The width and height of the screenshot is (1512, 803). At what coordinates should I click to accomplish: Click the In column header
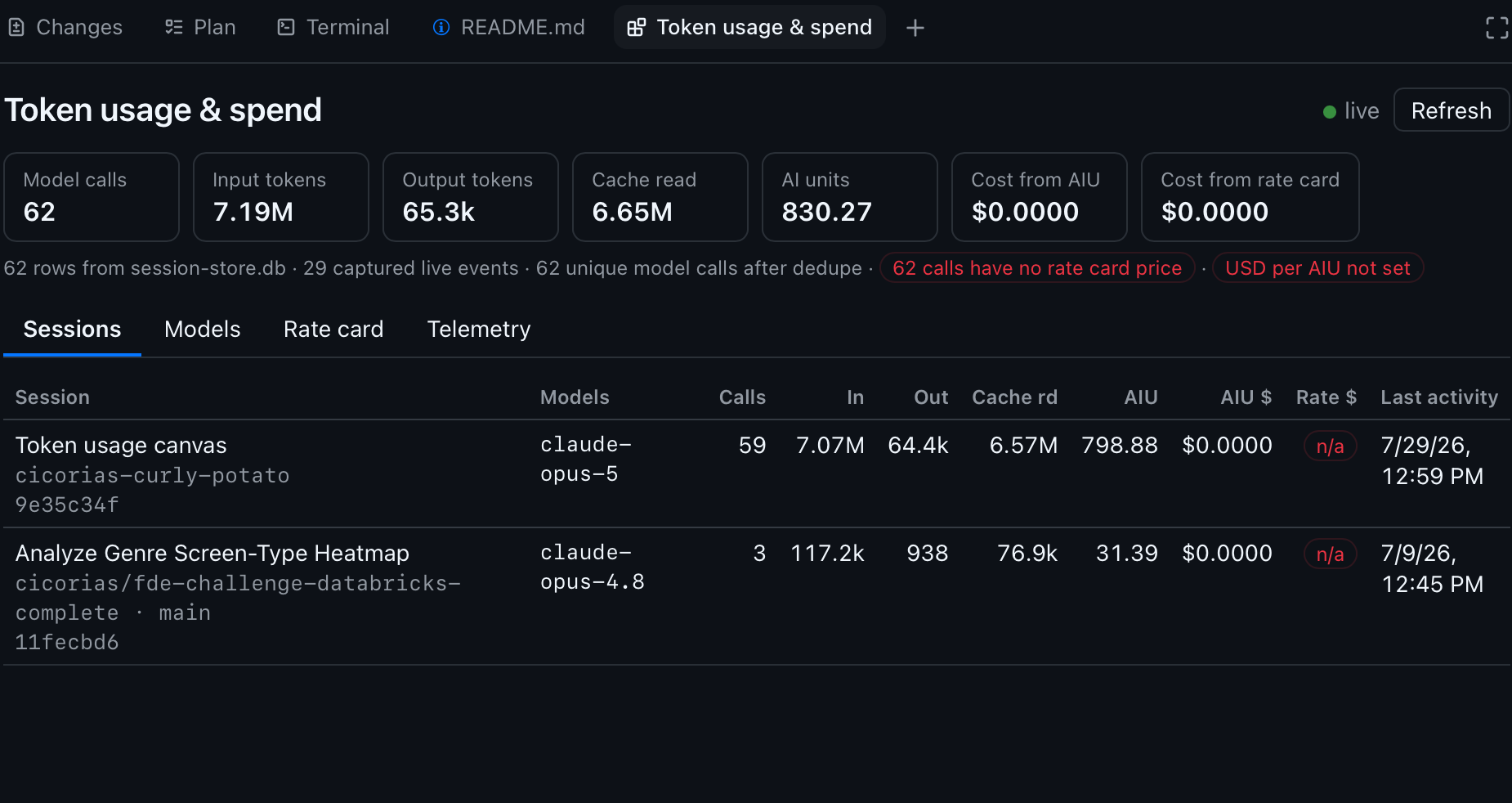(x=855, y=397)
